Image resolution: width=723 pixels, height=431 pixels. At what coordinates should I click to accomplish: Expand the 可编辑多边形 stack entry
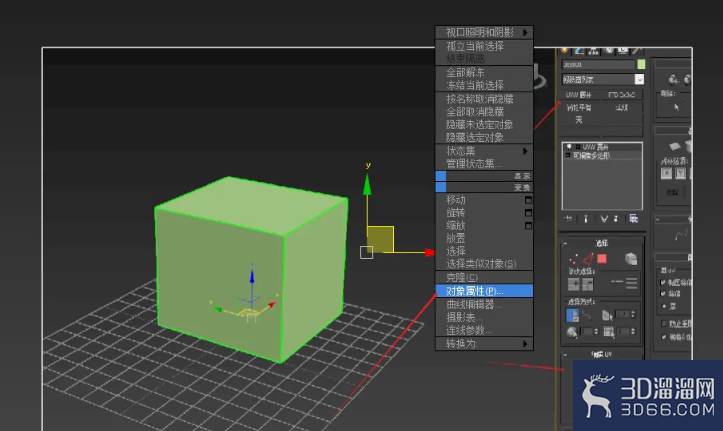coord(568,155)
